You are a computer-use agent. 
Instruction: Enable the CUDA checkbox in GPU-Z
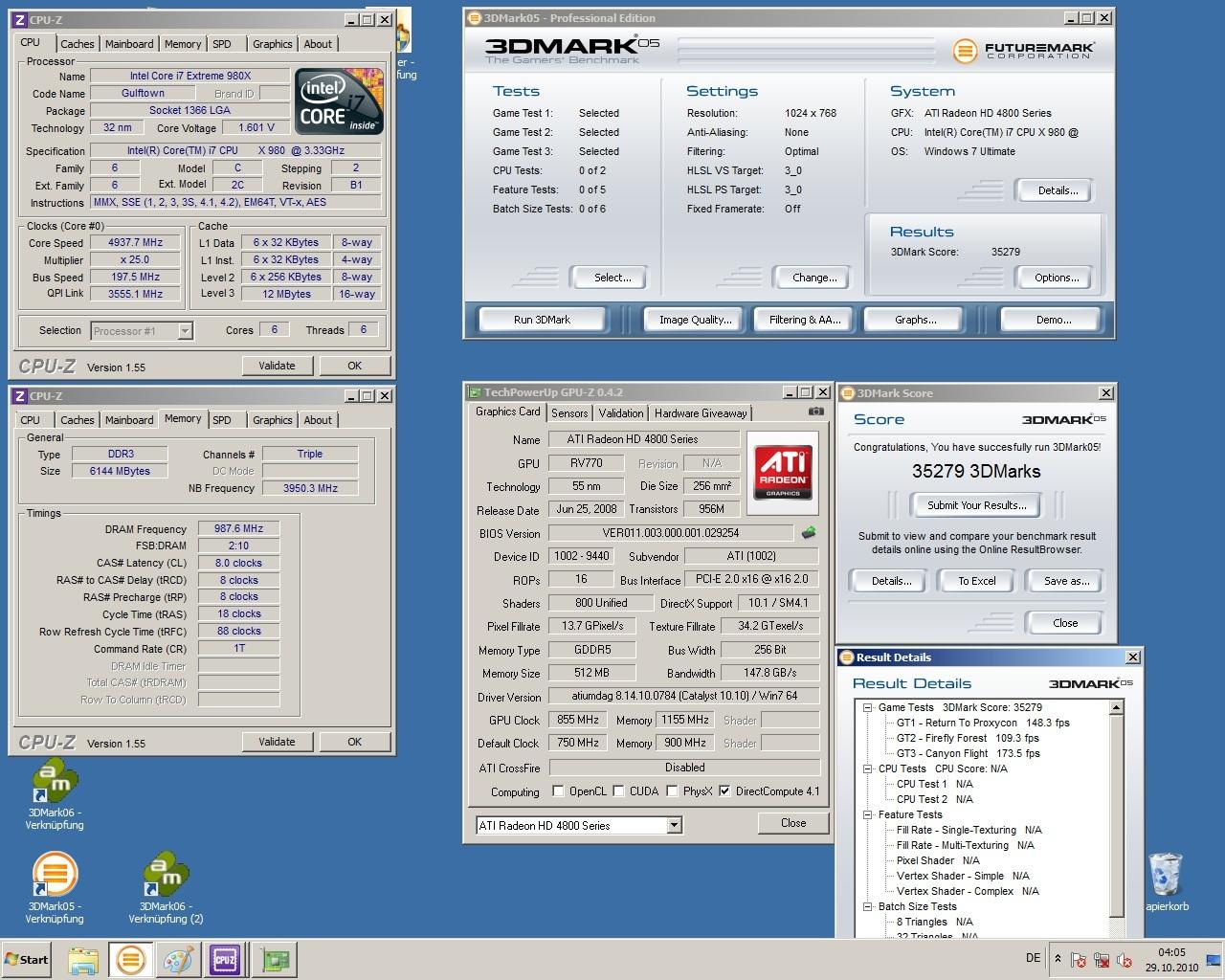point(618,791)
